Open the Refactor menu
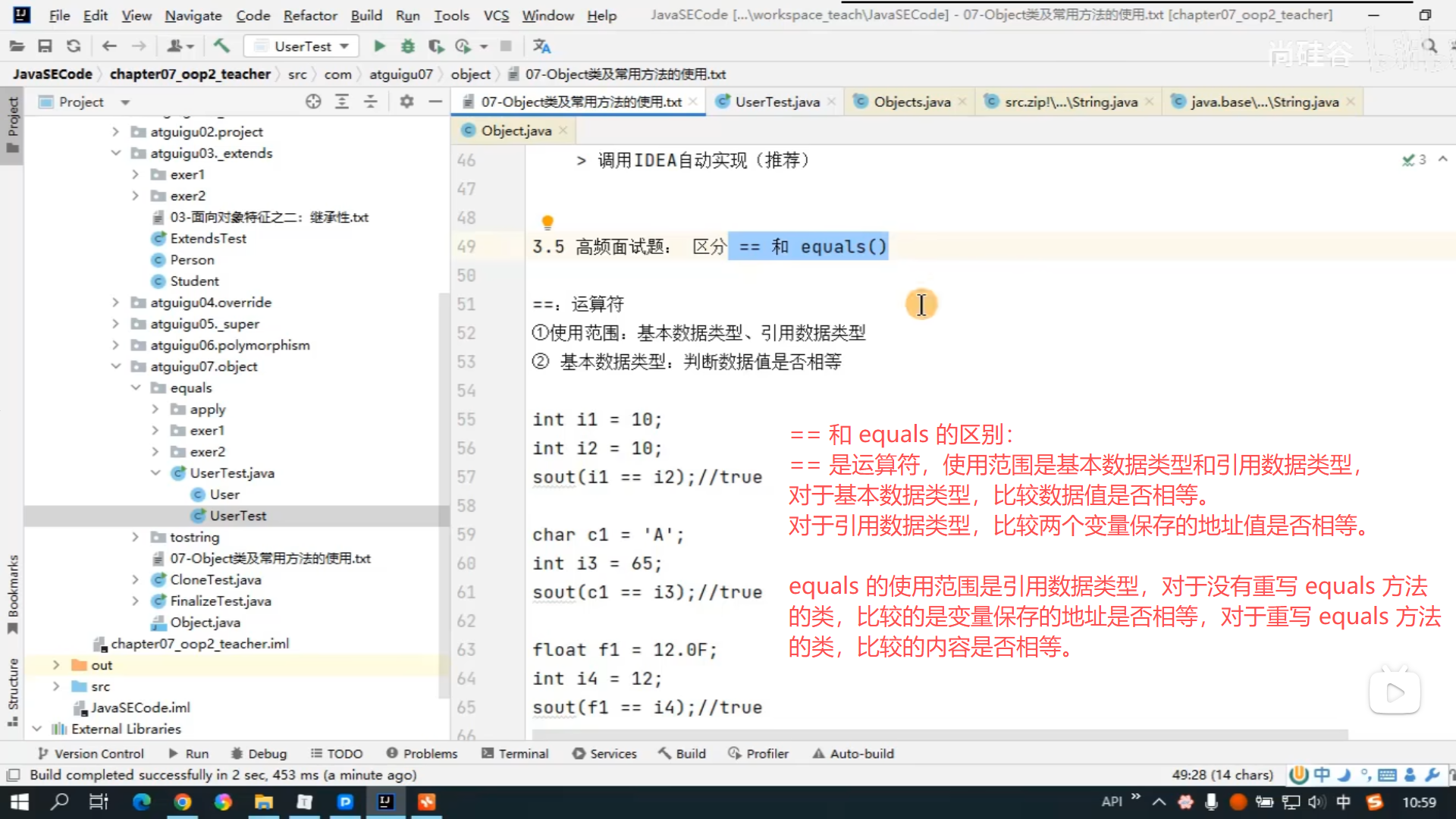Screen dimensions: 1456x819 pos(309,15)
